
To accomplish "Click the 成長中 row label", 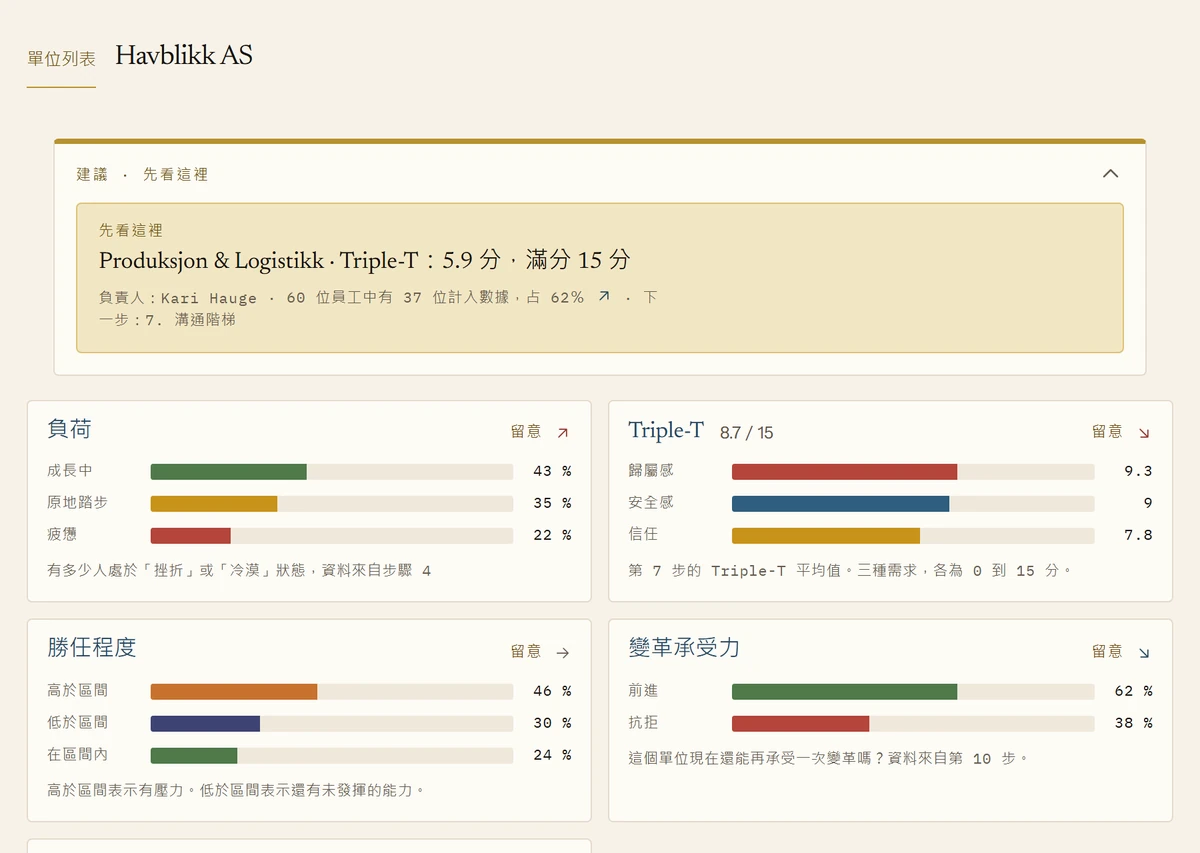I will point(70,471).
